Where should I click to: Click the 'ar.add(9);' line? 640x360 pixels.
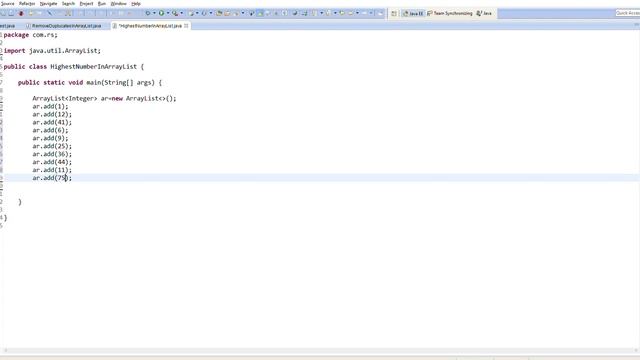pos(50,138)
